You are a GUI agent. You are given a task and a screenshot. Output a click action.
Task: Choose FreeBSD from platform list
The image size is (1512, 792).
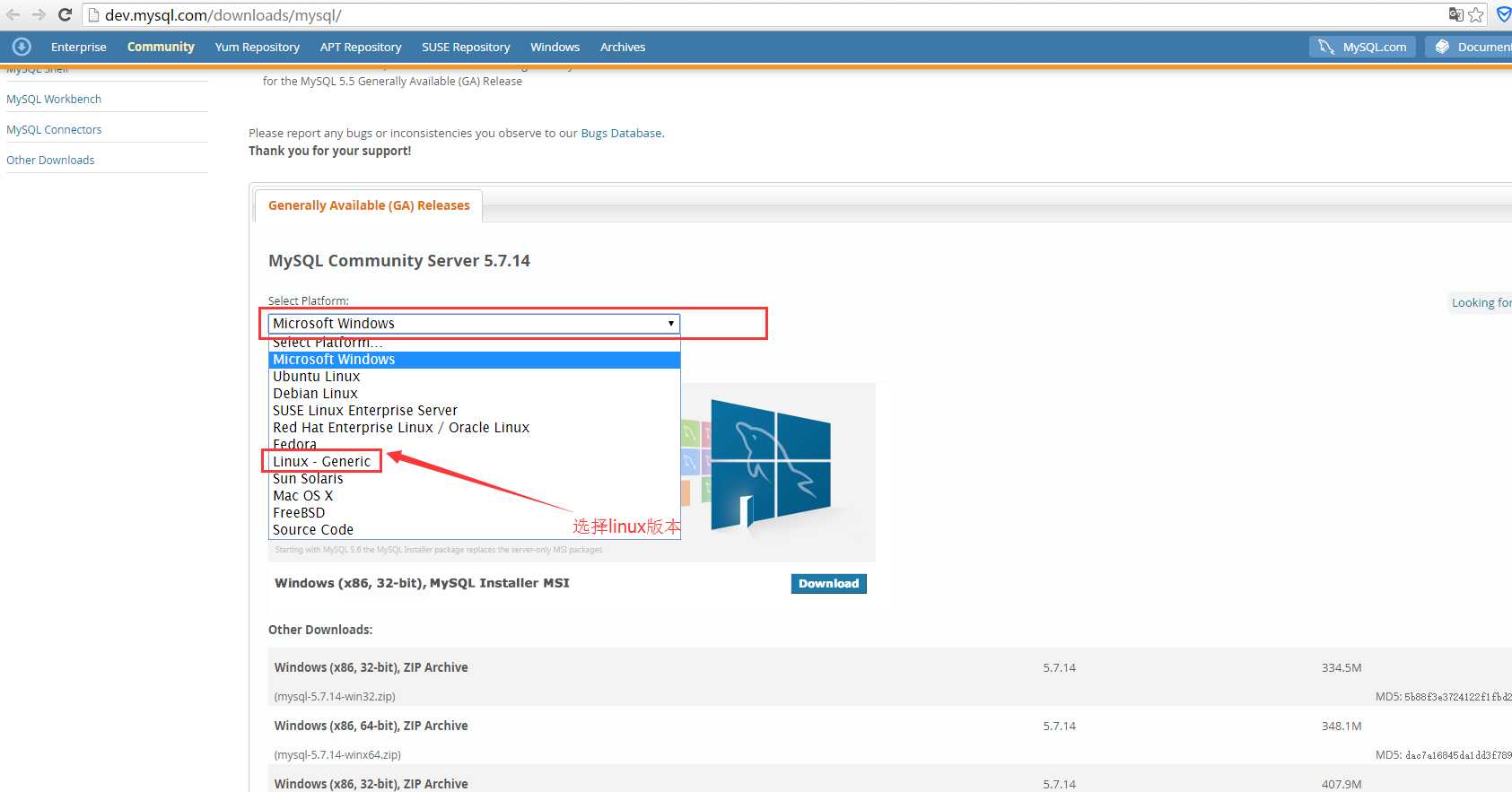474,513
